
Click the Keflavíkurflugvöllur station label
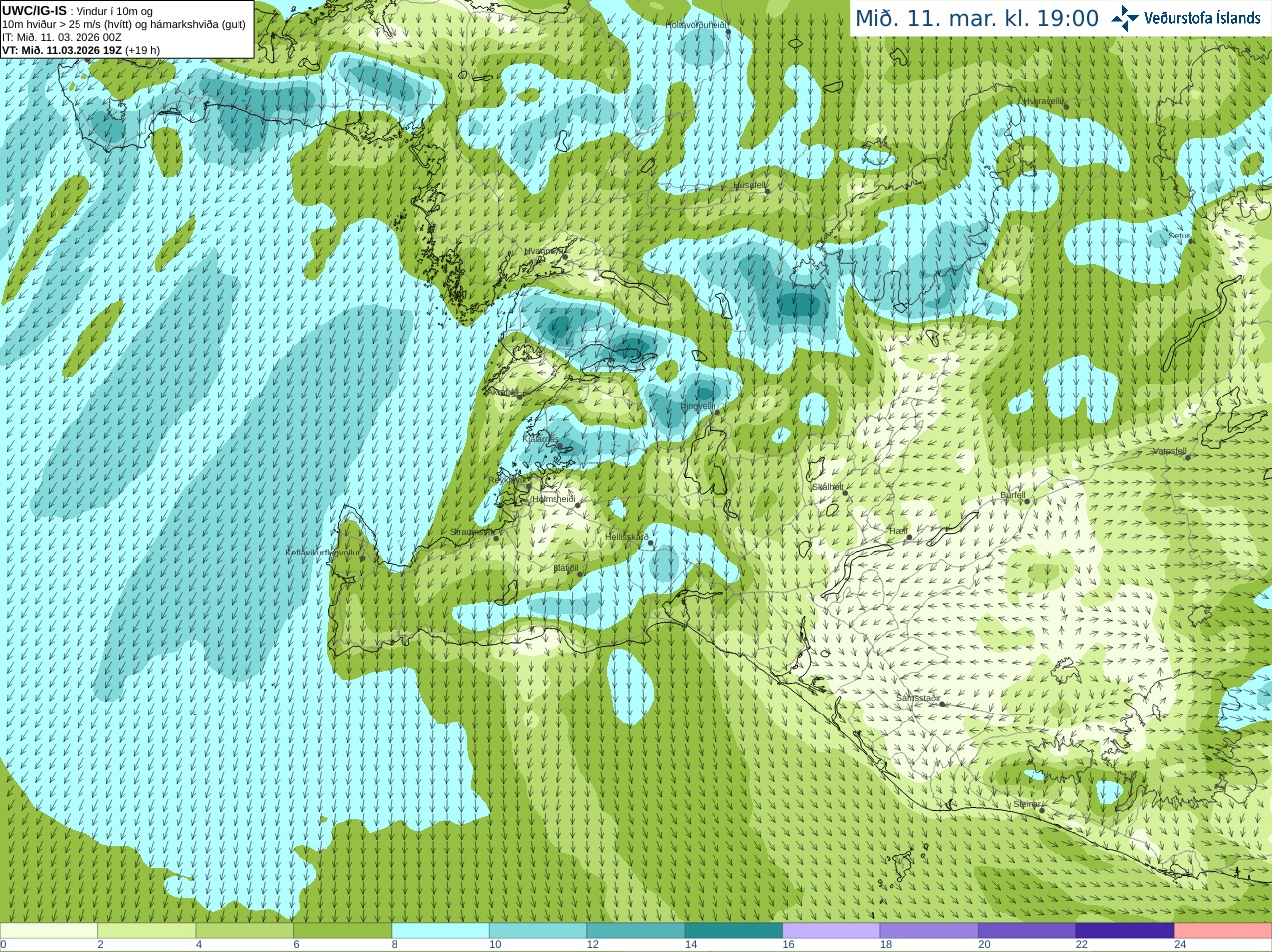[323, 552]
